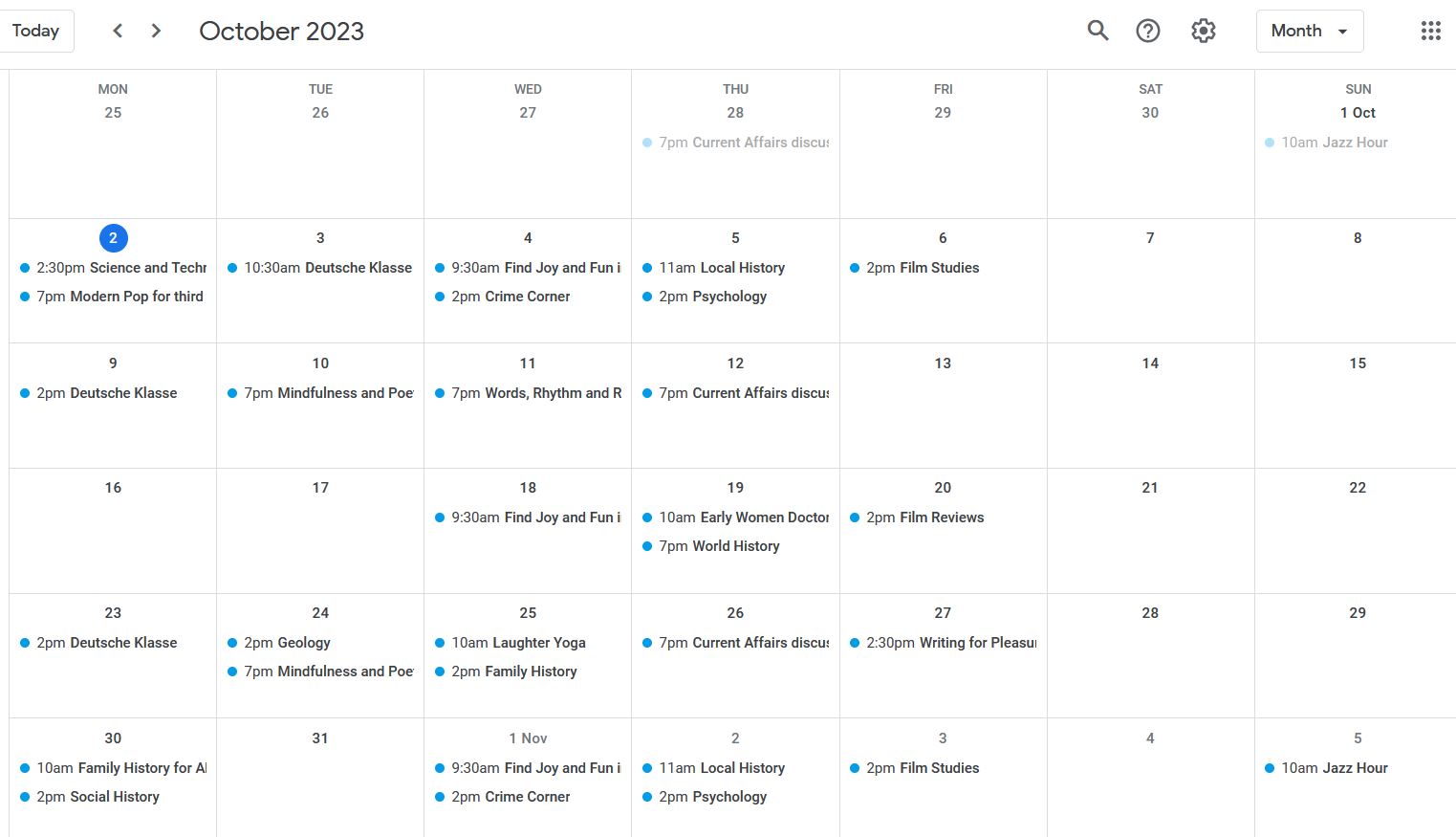The image size is (1456, 837).
Task: Go to the next month with the forward chevron
Action: pyautogui.click(x=155, y=30)
